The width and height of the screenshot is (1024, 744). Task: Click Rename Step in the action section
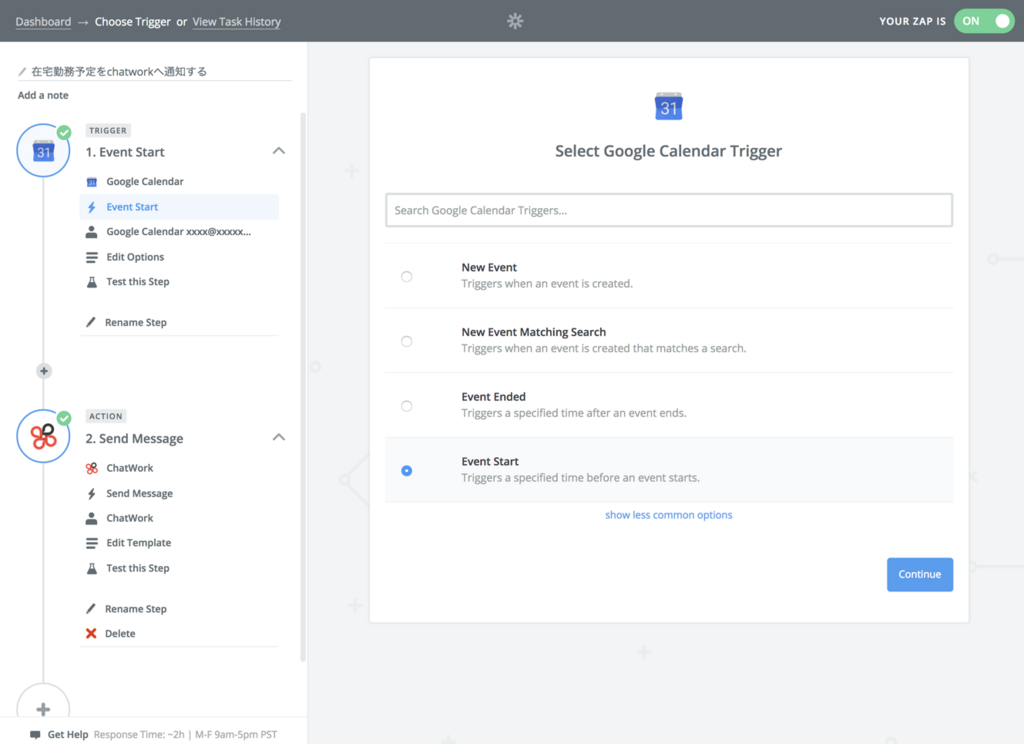[136, 609]
